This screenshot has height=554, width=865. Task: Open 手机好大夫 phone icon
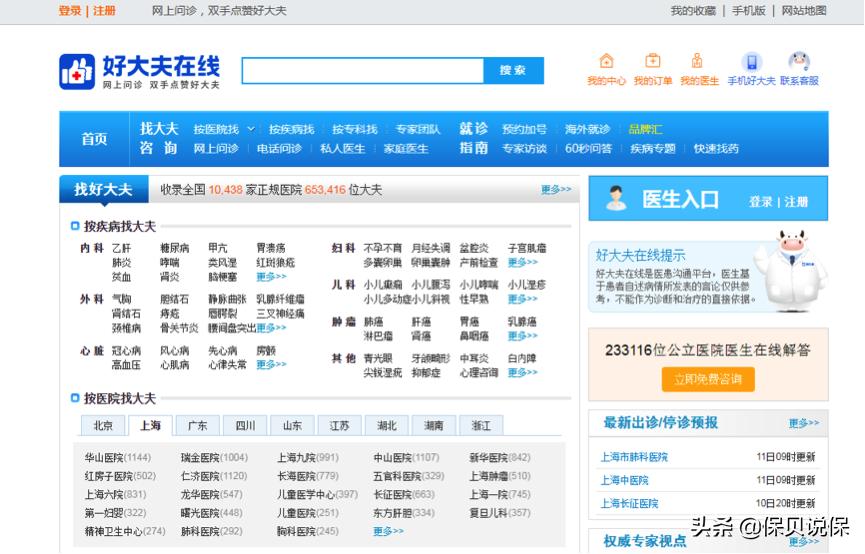(x=751, y=61)
